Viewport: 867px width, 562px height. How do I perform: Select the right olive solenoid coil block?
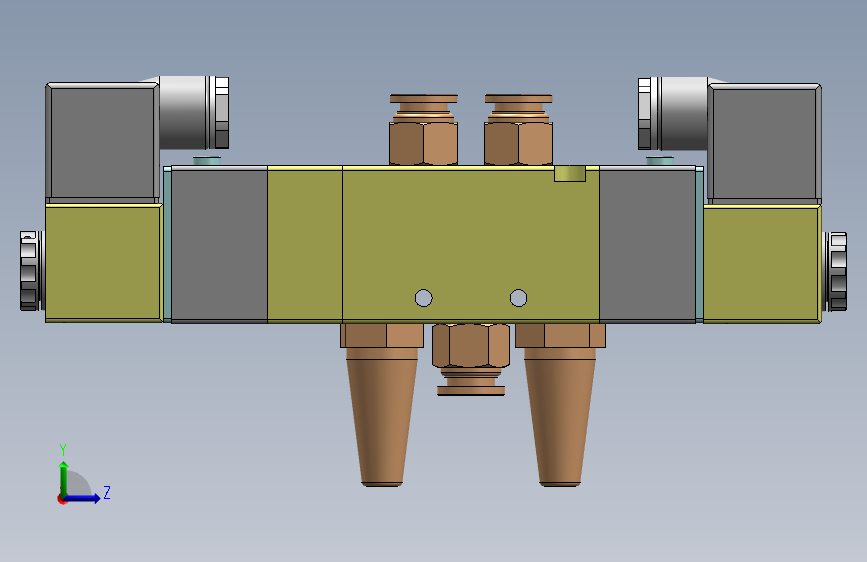(762, 264)
